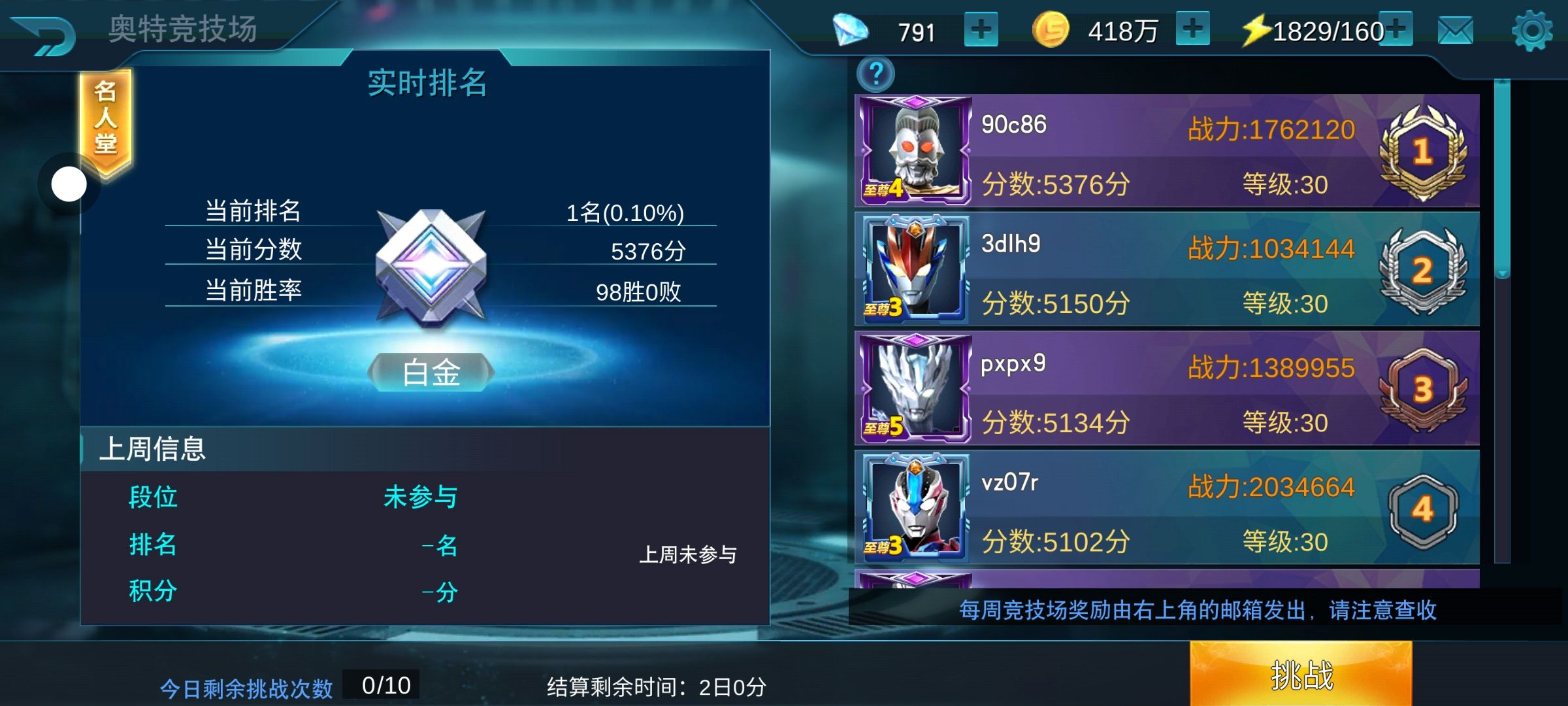Open the mailbox envelope icon
1568x706 pixels.
point(1456,30)
